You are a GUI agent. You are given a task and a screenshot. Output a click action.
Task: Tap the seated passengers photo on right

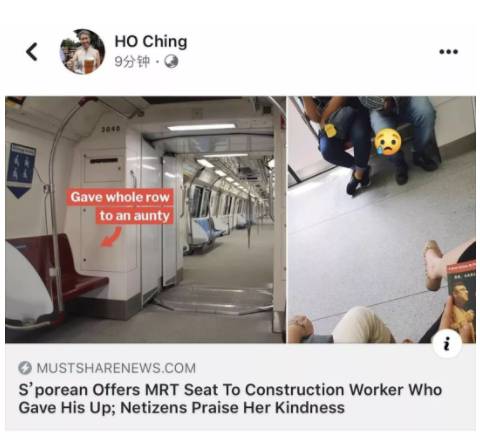382,220
